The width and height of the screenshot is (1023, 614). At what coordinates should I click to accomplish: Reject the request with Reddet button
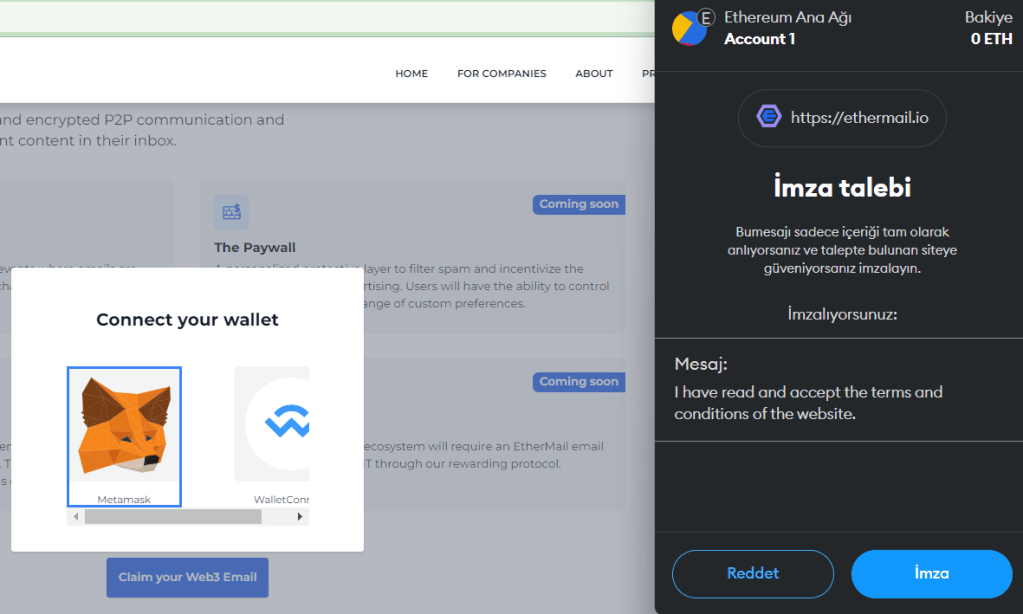(x=752, y=573)
